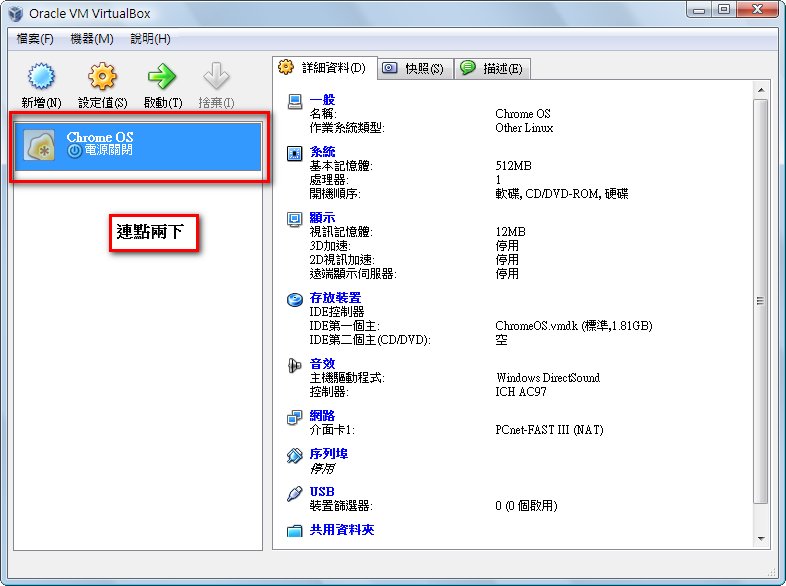Open the 檔案(F) menu

point(35,39)
